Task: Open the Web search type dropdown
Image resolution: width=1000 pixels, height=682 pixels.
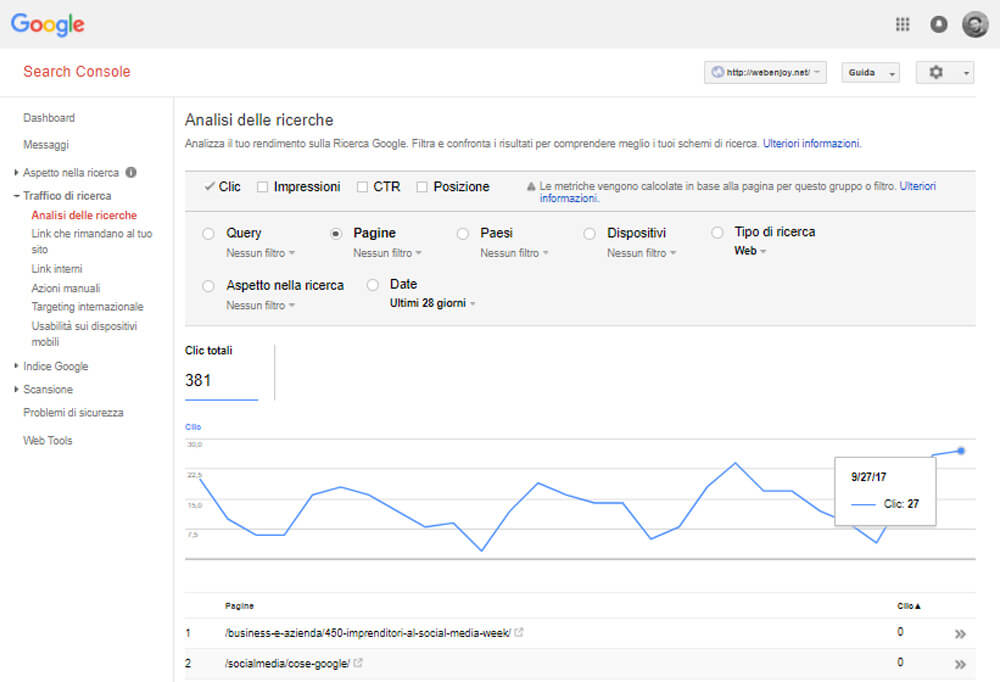Action: 750,251
